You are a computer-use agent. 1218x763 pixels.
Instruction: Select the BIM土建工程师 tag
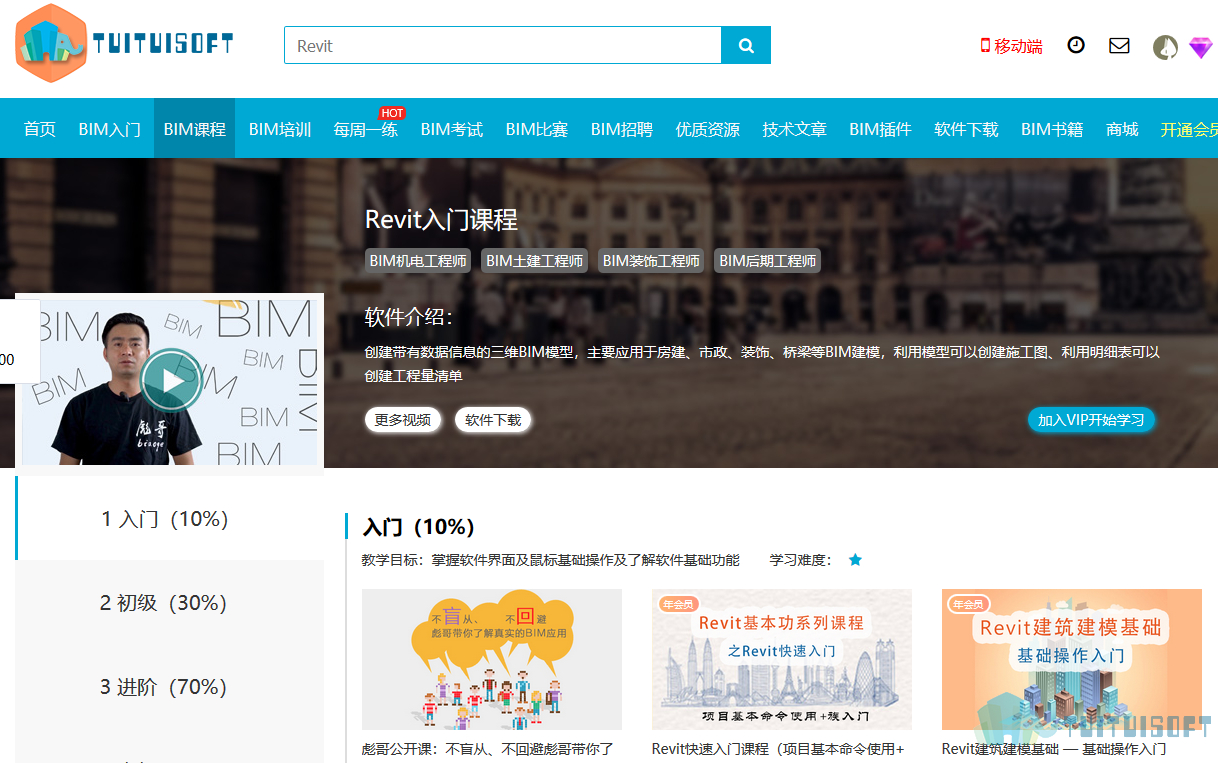tap(535, 261)
